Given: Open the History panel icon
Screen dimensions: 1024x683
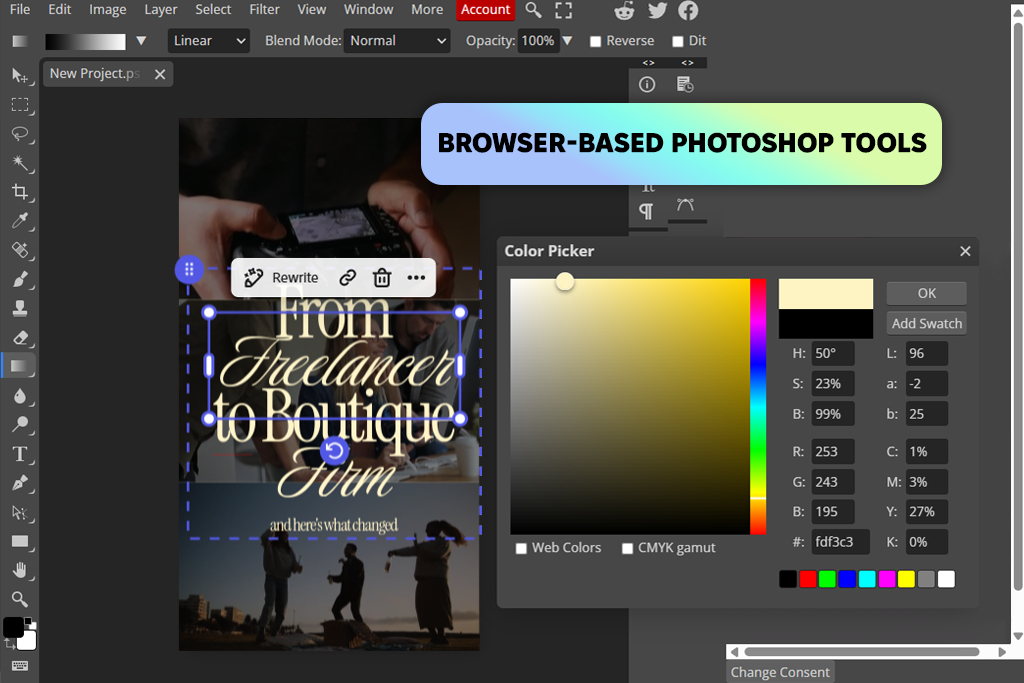Looking at the screenshot, I should 684,84.
